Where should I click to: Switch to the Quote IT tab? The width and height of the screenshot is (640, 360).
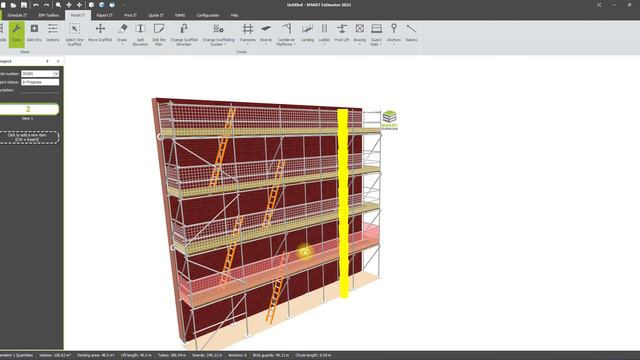pos(156,15)
